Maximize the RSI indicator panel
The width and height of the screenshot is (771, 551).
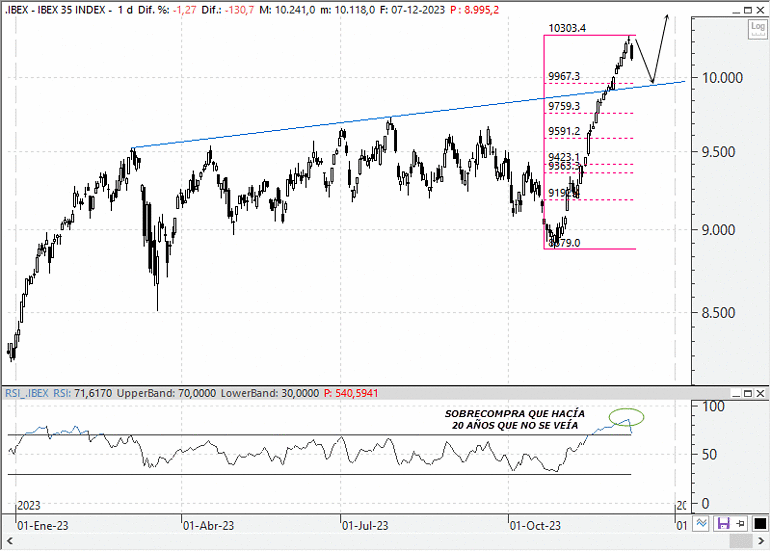click(748, 393)
